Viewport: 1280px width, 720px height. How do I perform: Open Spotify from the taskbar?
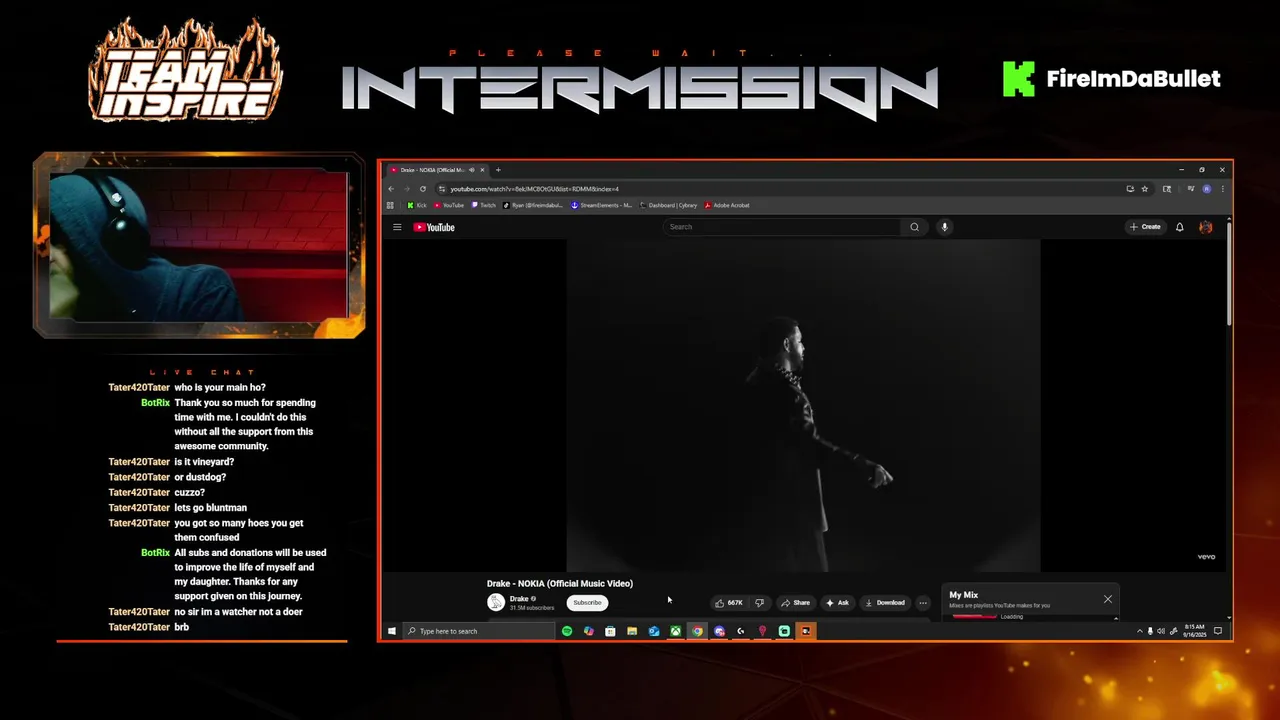tap(567, 631)
